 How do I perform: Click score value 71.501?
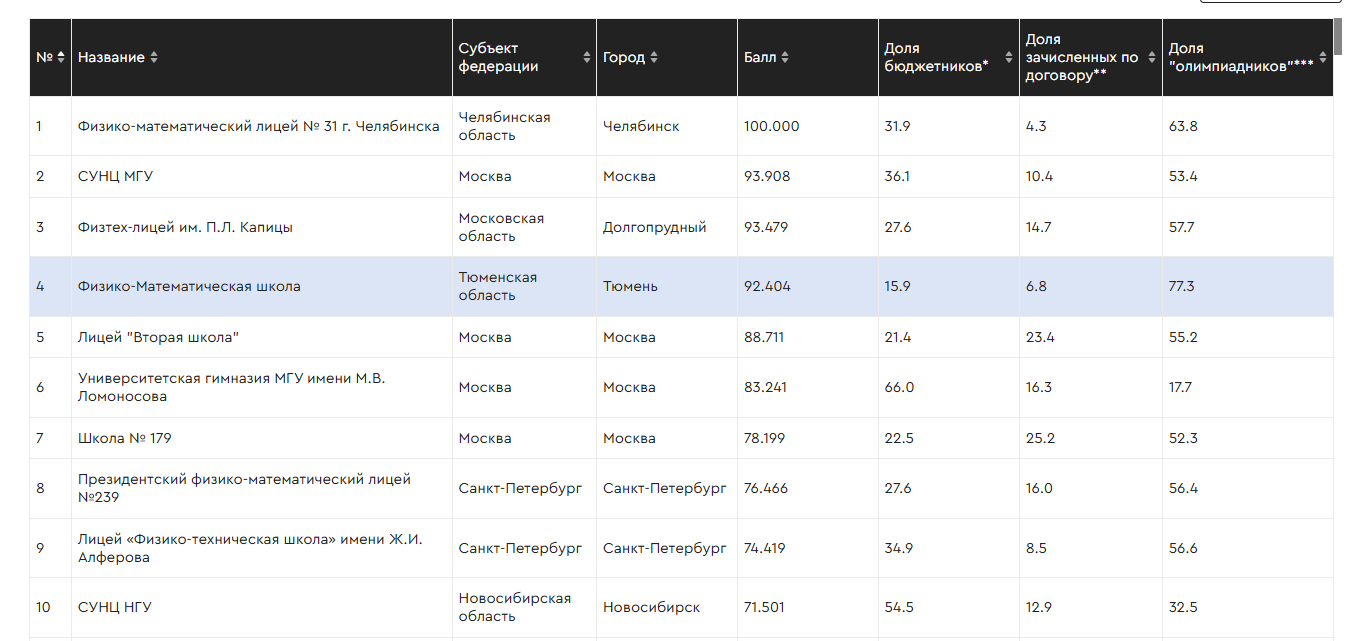pos(764,607)
